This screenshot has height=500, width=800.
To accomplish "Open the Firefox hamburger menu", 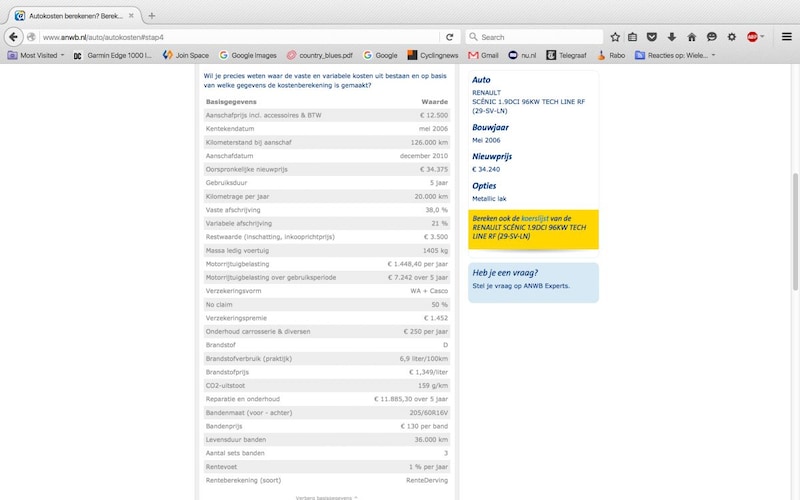I will click(787, 37).
